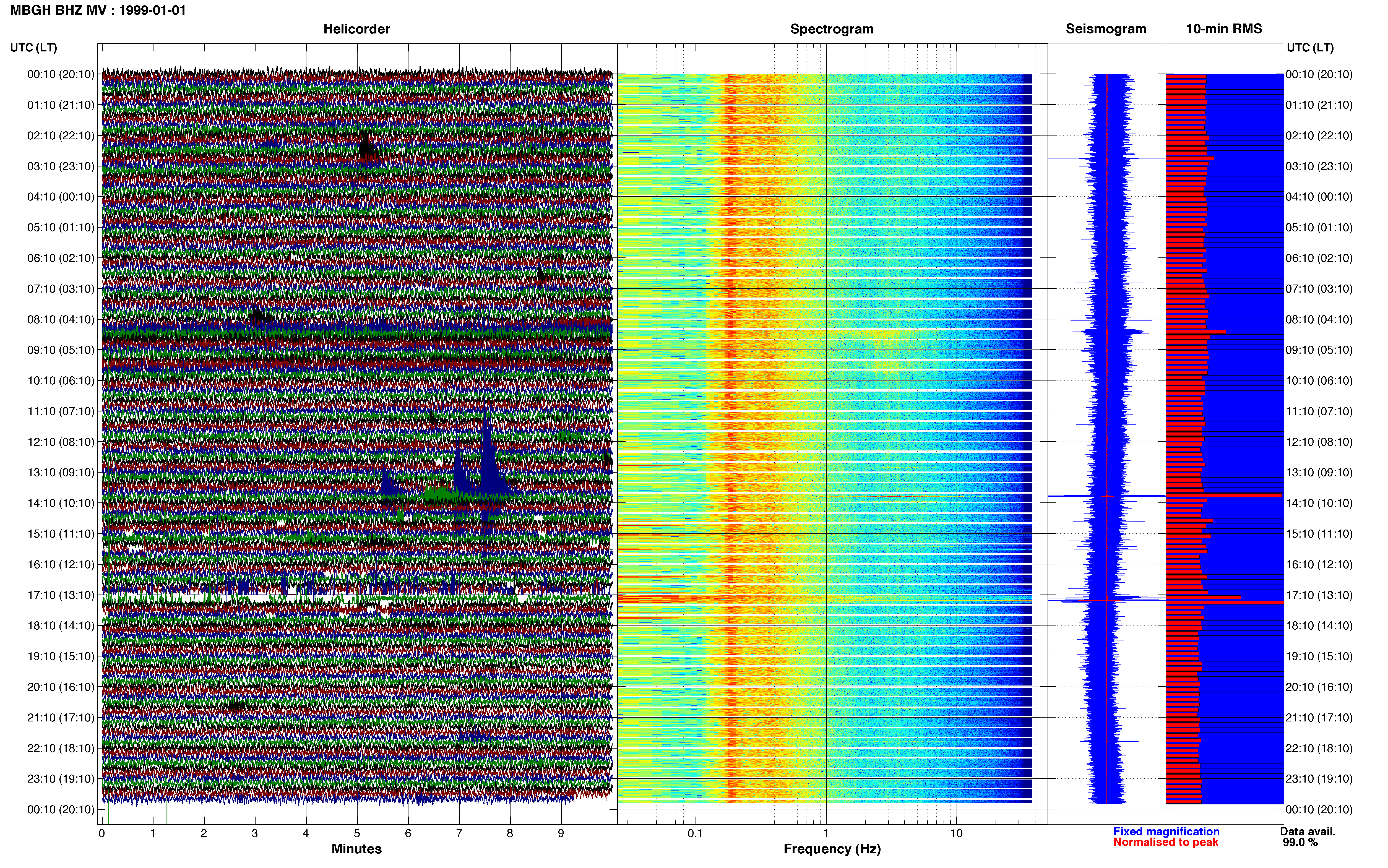Click '16:10 (12:10)' on the Helicorder time axis

pos(61,564)
